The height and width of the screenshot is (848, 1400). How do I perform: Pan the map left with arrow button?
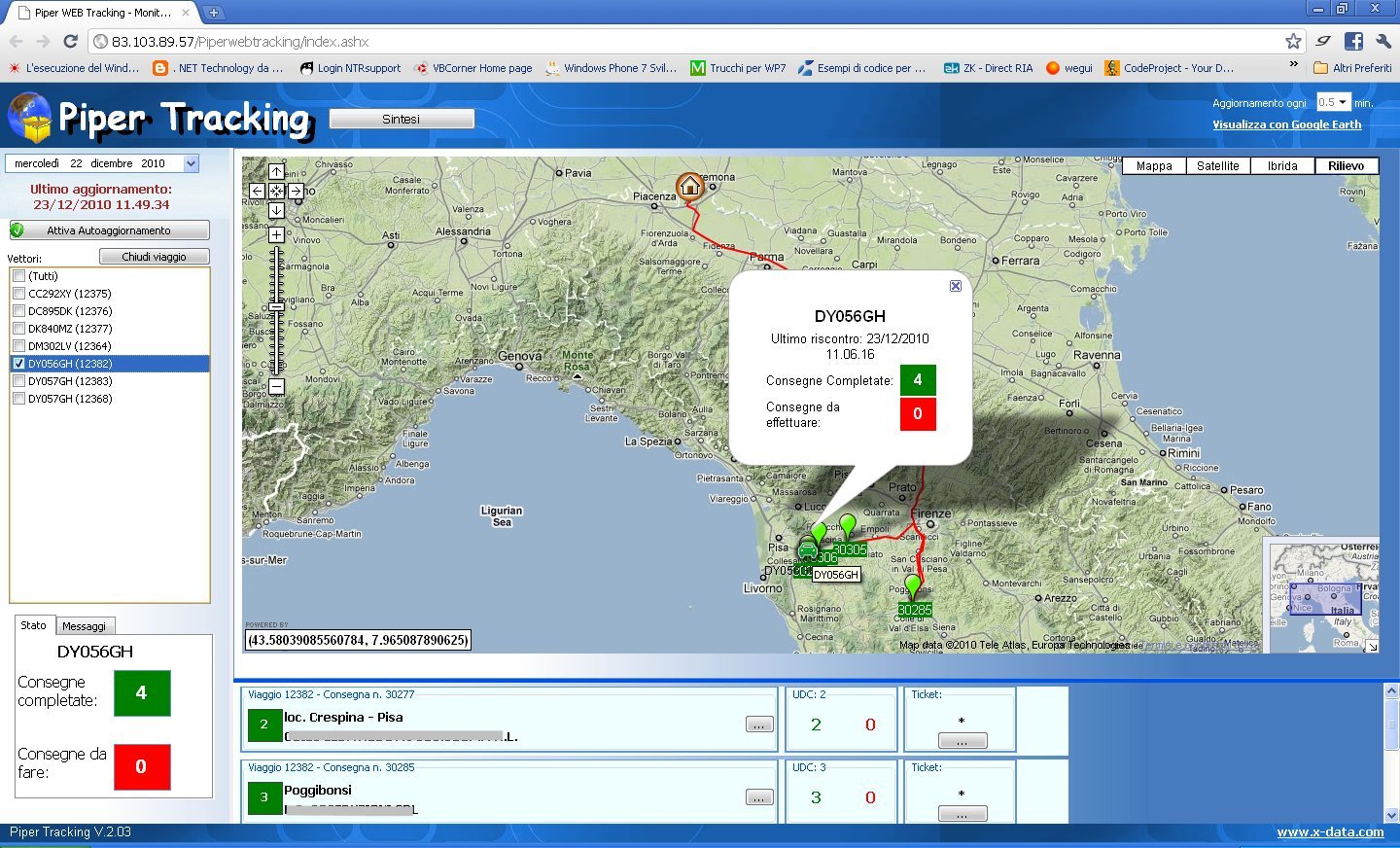[258, 192]
